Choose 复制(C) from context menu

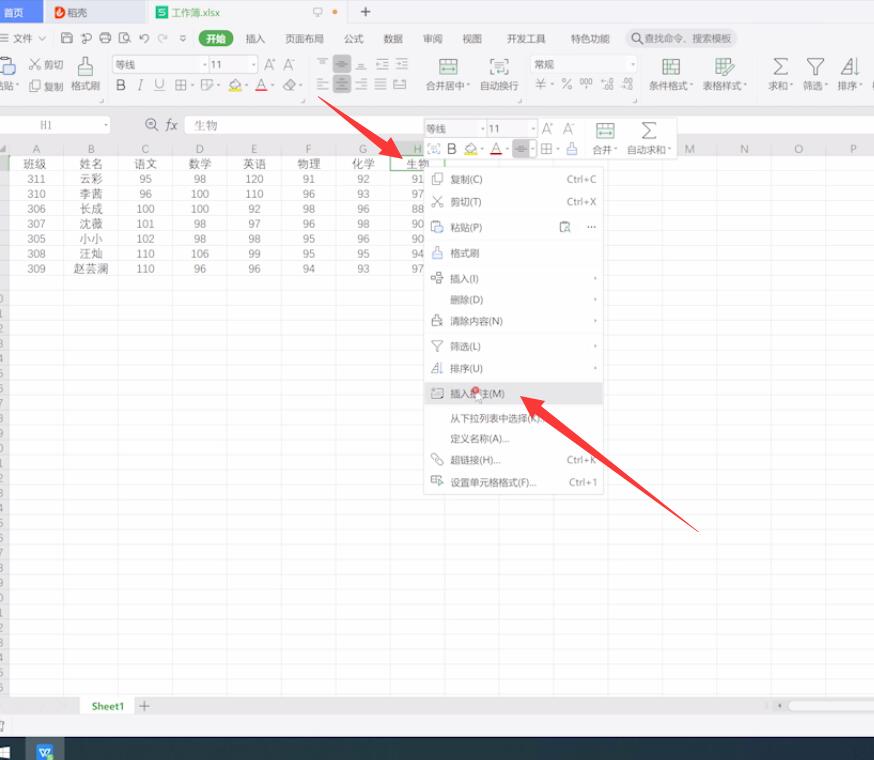tap(513, 179)
